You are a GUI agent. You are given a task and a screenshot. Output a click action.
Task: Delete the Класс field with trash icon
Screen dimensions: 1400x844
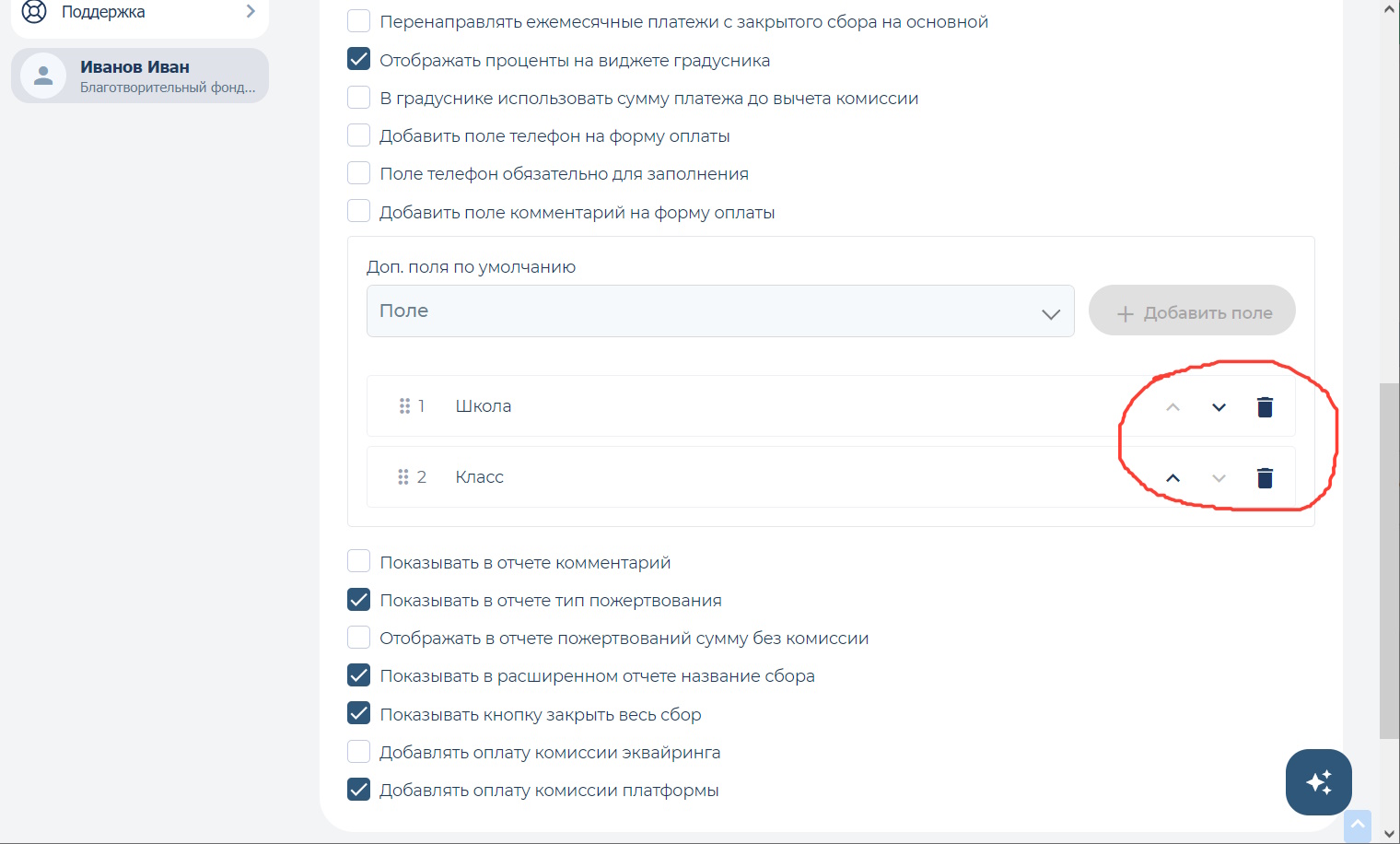coord(1265,477)
